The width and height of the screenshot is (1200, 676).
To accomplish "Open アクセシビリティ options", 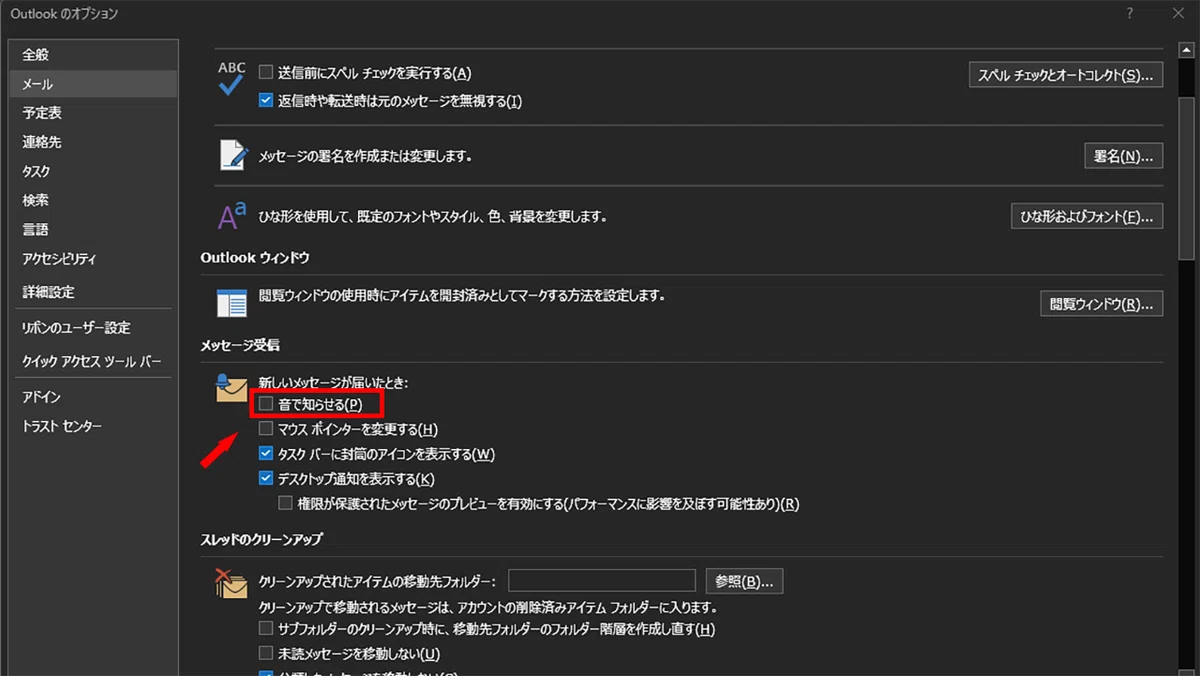I will click(x=92, y=259).
